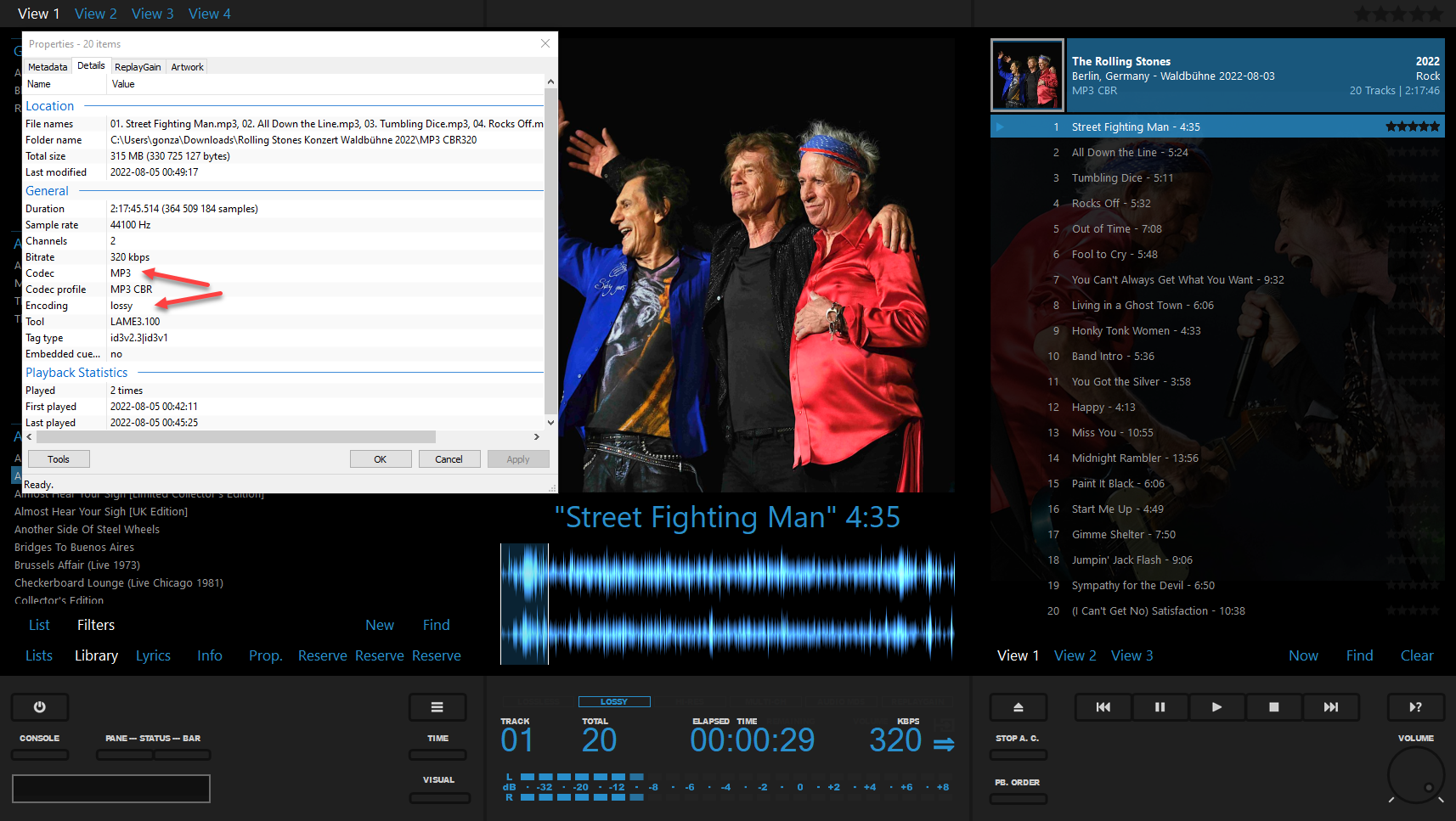Switch to the Metadata tab

pos(48,67)
